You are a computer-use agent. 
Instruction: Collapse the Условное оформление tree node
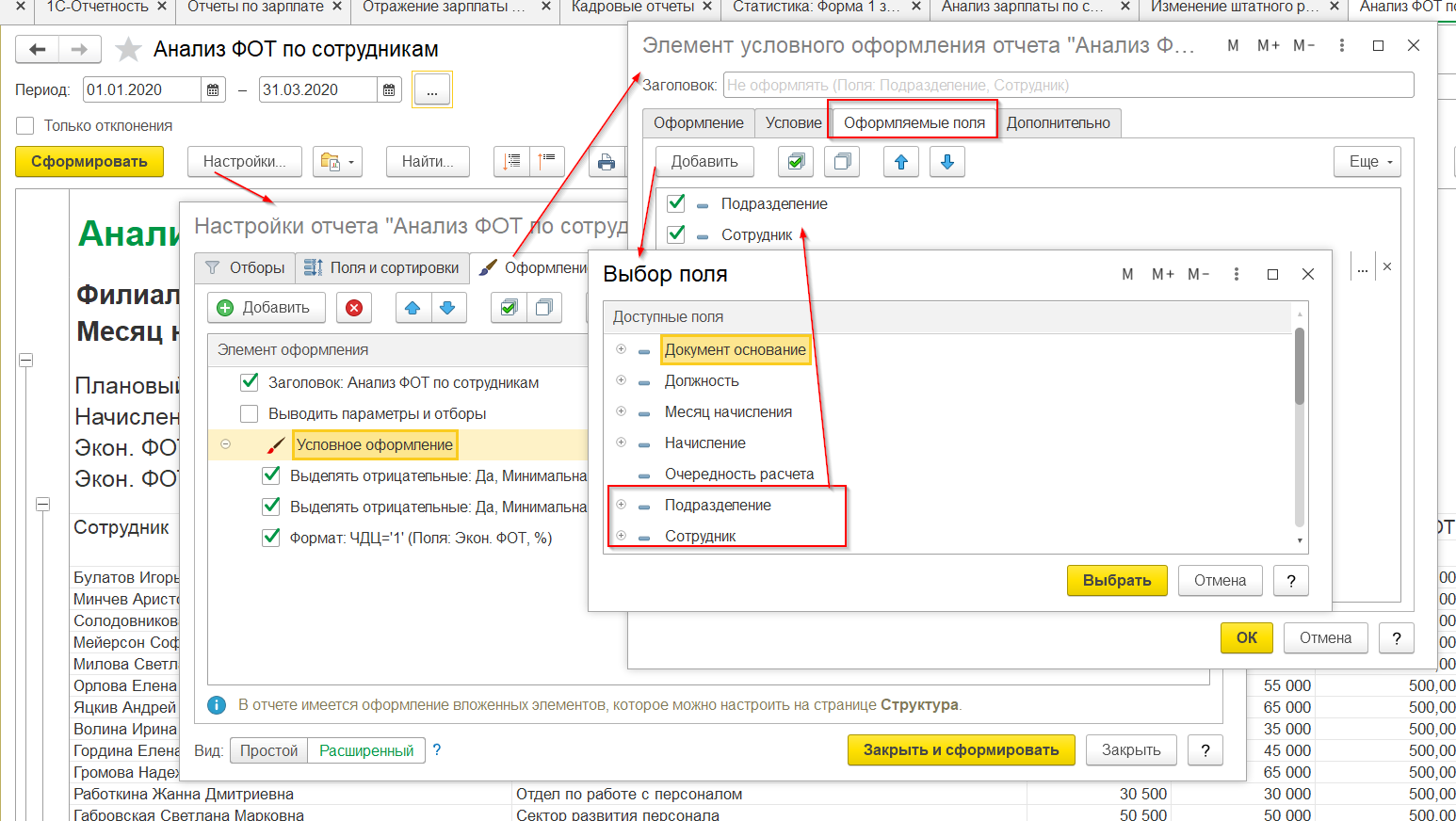[x=226, y=444]
